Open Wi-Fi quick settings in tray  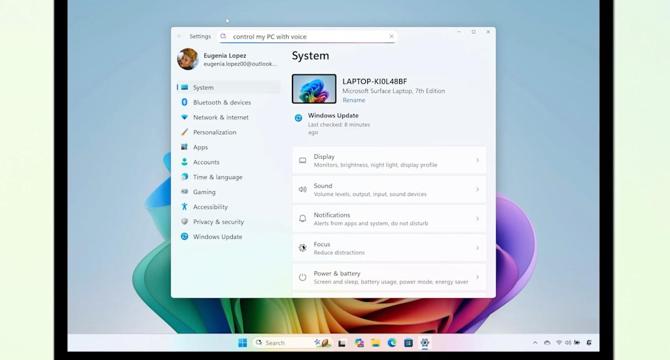click(x=559, y=343)
